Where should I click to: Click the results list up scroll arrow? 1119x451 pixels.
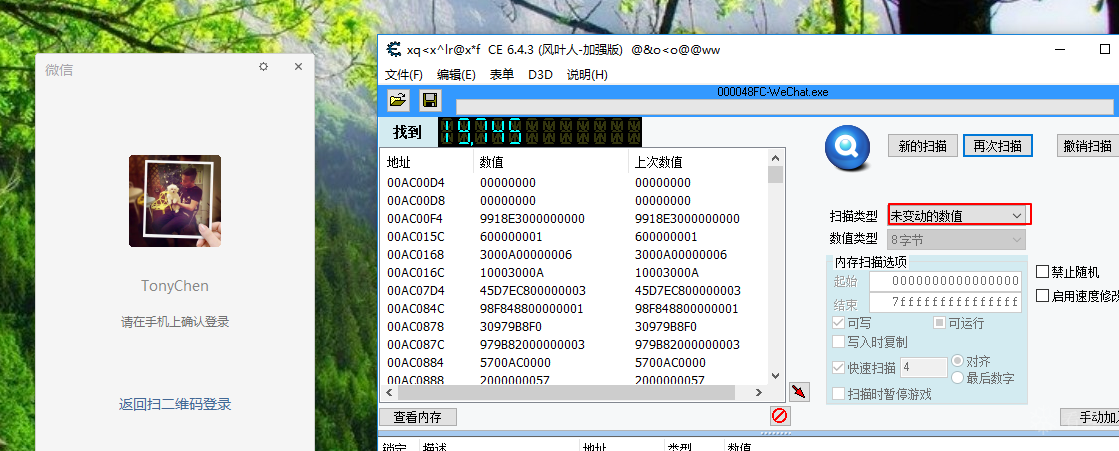coord(775,157)
